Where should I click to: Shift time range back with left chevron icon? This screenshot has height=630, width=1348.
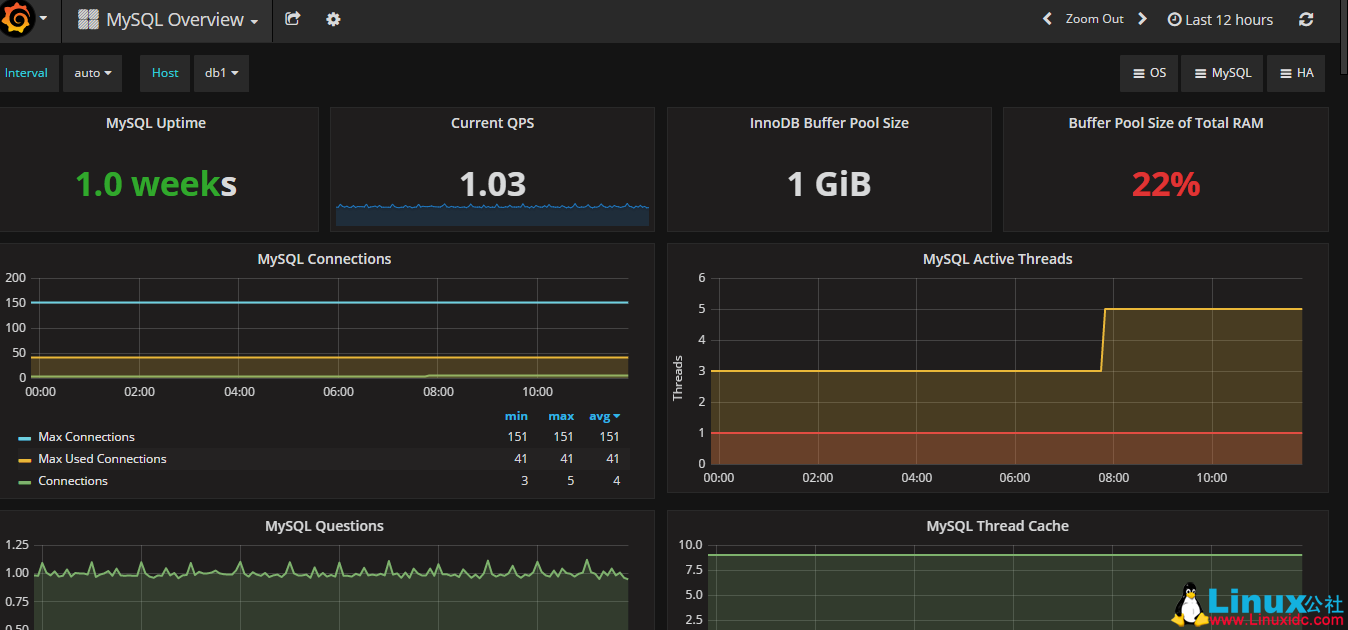click(1047, 18)
